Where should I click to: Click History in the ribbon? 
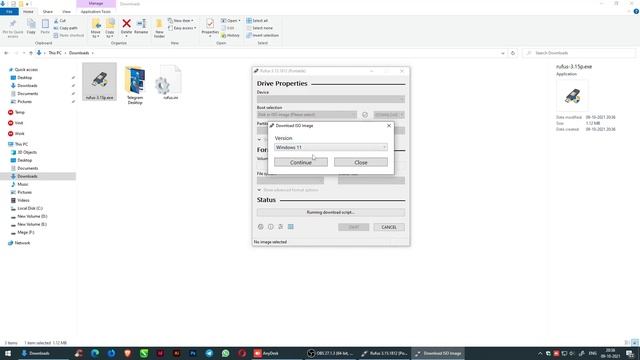(231, 36)
